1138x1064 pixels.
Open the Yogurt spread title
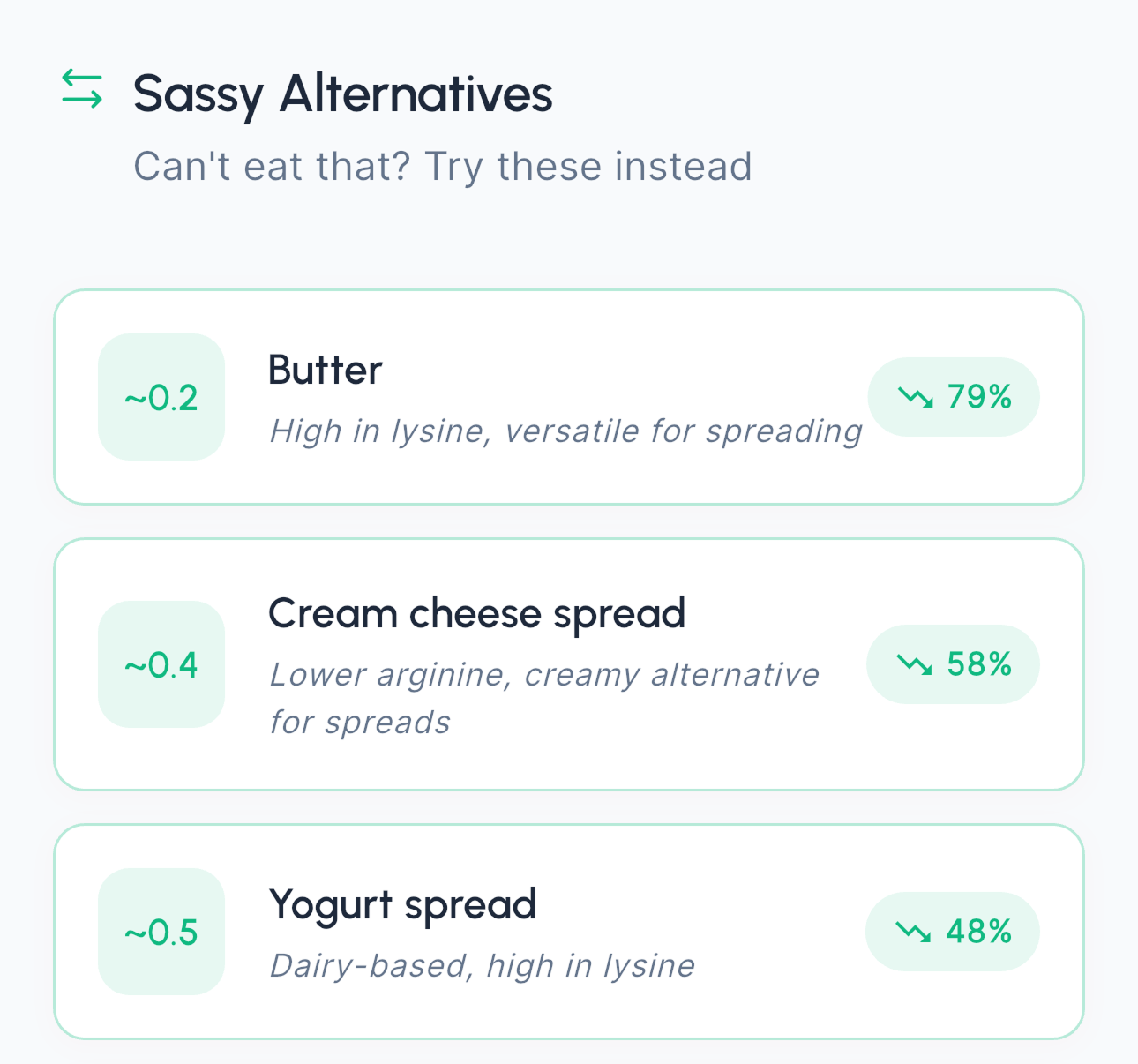402,905
